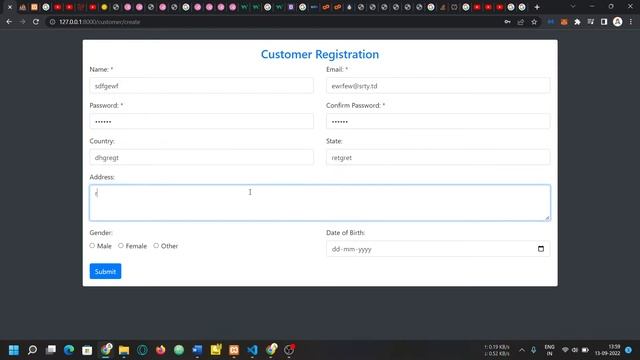Open the notification count badge
Image resolution: width=640 pixels, height=360 pixels.
pos(629,350)
